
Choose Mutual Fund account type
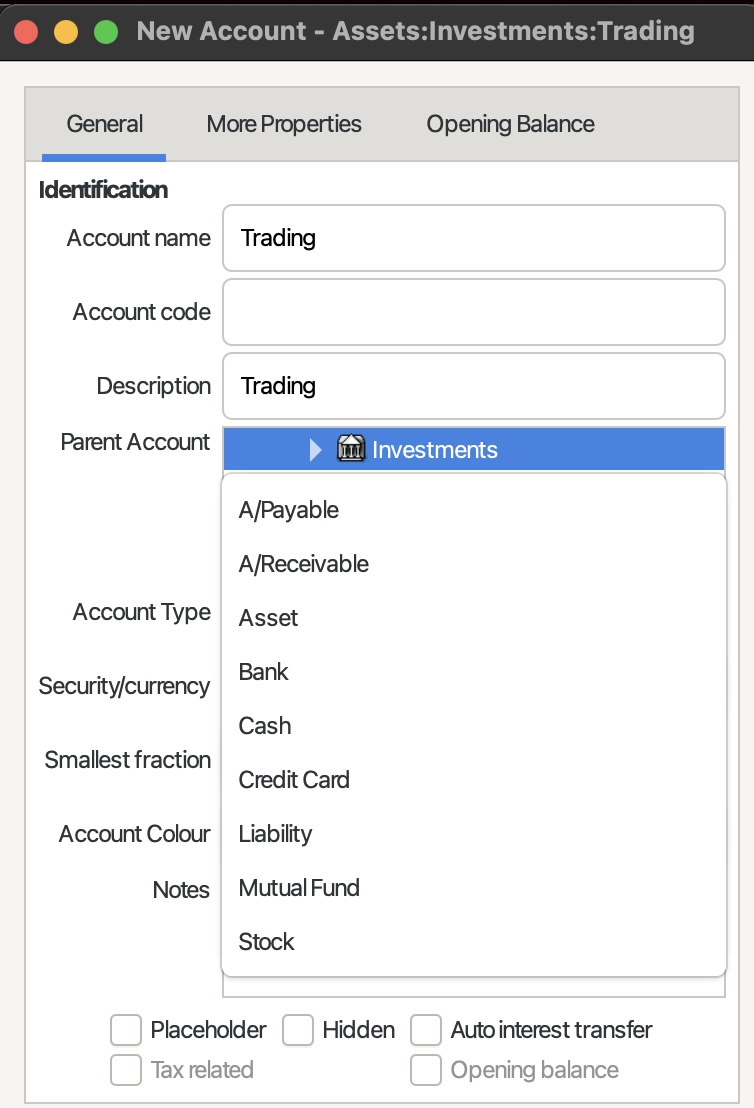coord(474,888)
